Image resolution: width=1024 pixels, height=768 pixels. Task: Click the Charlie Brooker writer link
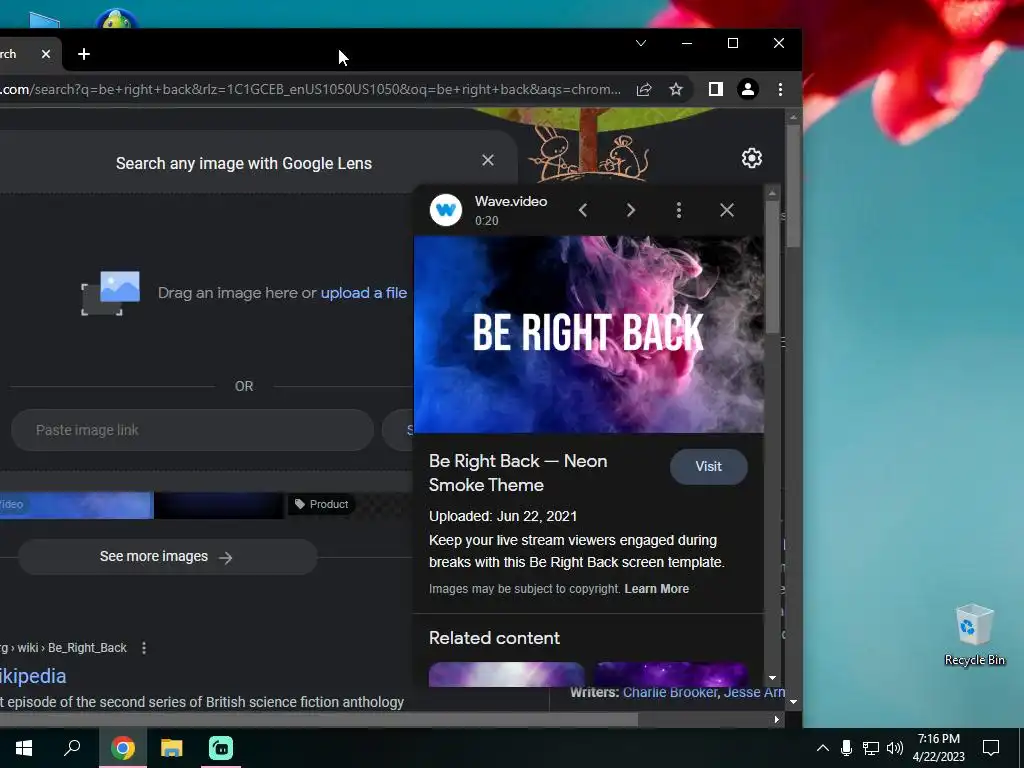(669, 692)
